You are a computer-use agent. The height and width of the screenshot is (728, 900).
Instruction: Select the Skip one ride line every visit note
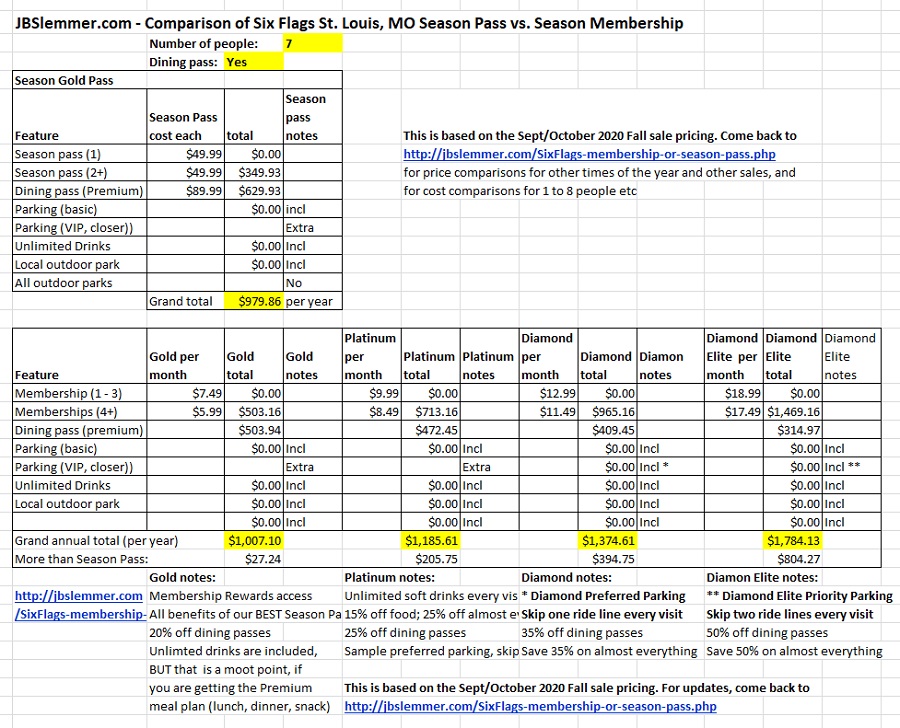[x=602, y=614]
